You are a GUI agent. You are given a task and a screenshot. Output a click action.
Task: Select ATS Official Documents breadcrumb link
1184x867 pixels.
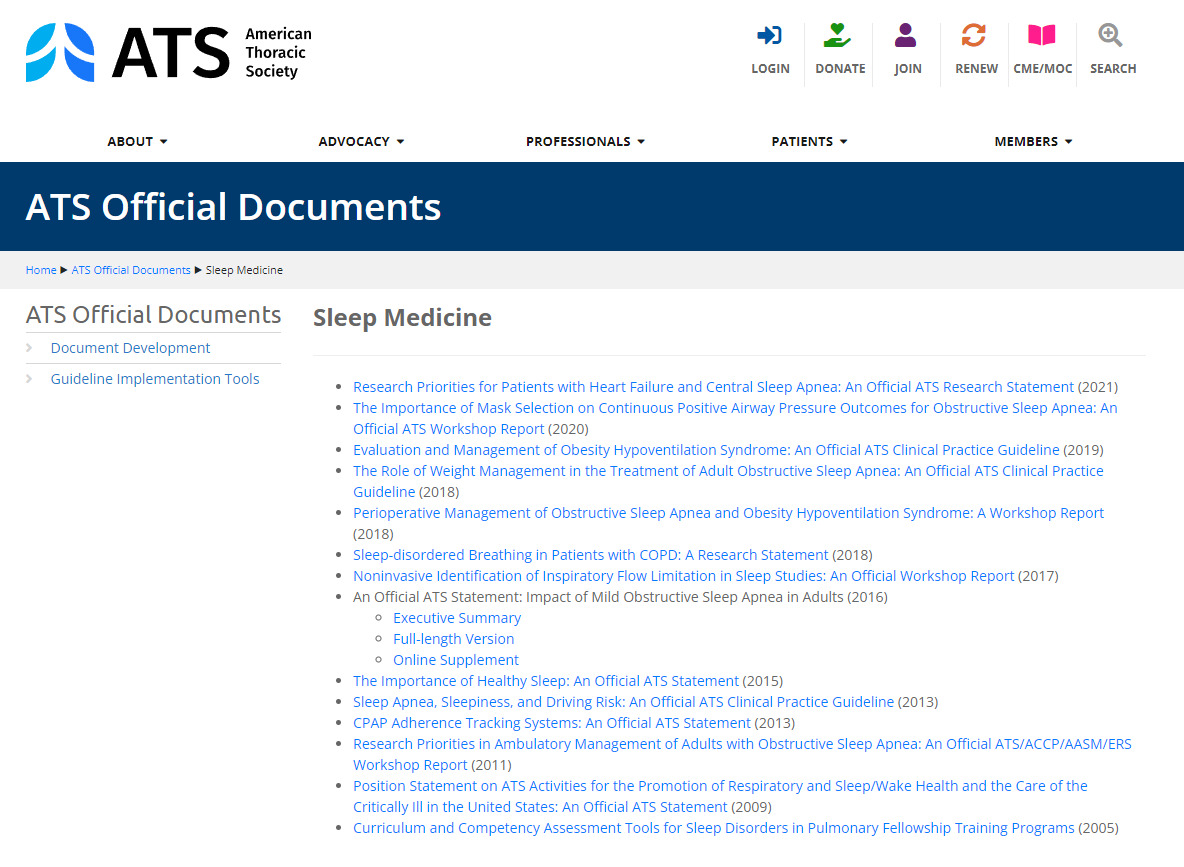click(131, 270)
